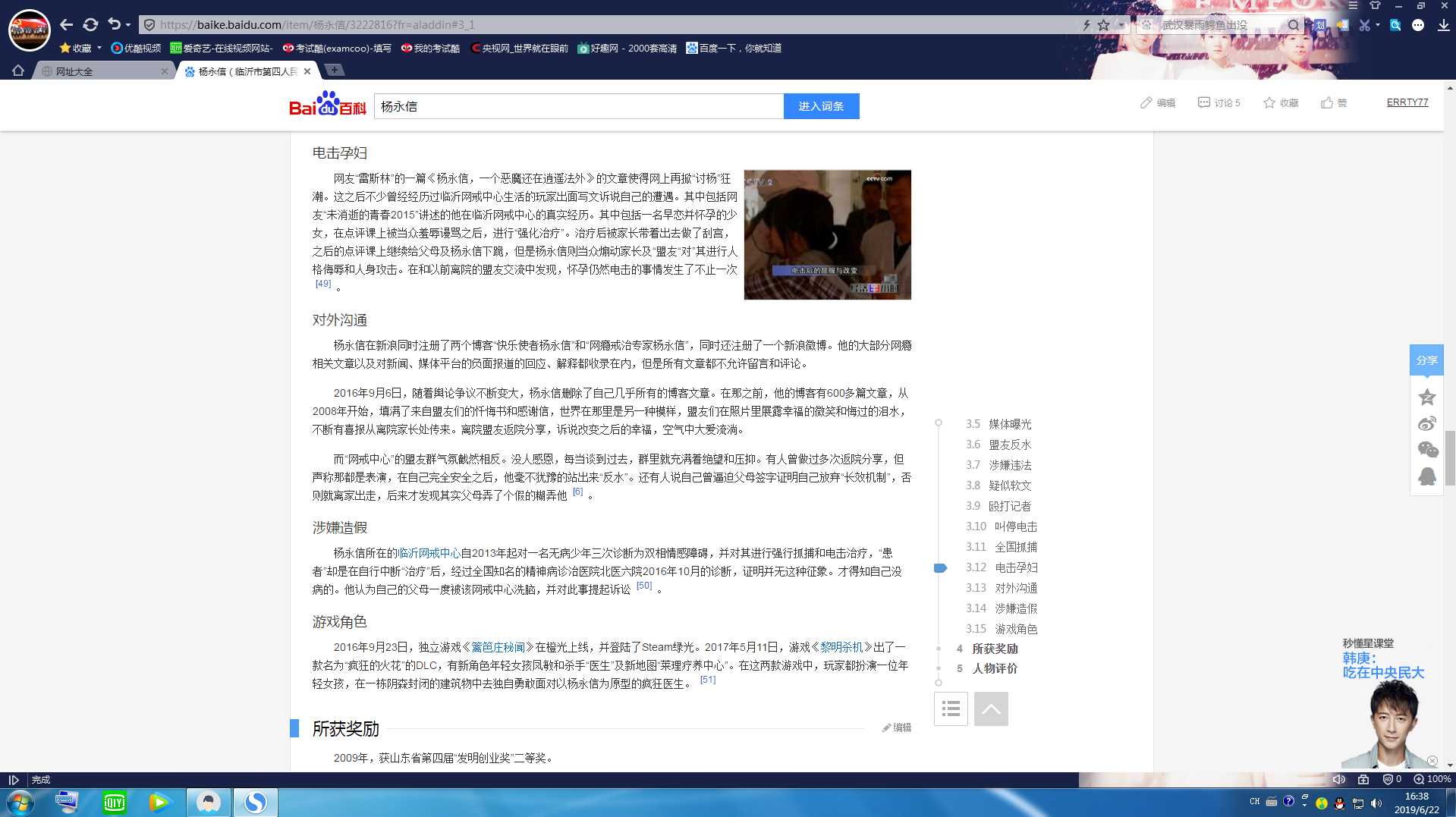Open the browser home page icon
The image size is (1456, 817).
[x=18, y=71]
